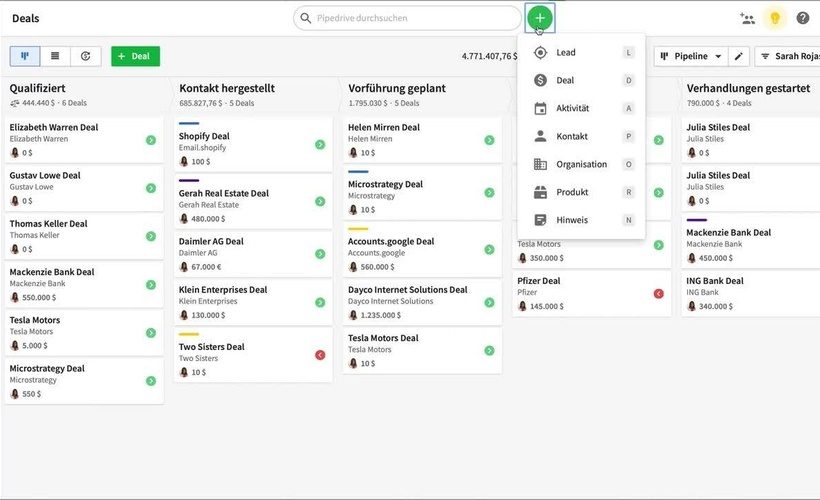The width and height of the screenshot is (820, 500).
Task: Click the green plus quick-add button
Action: coord(539,18)
